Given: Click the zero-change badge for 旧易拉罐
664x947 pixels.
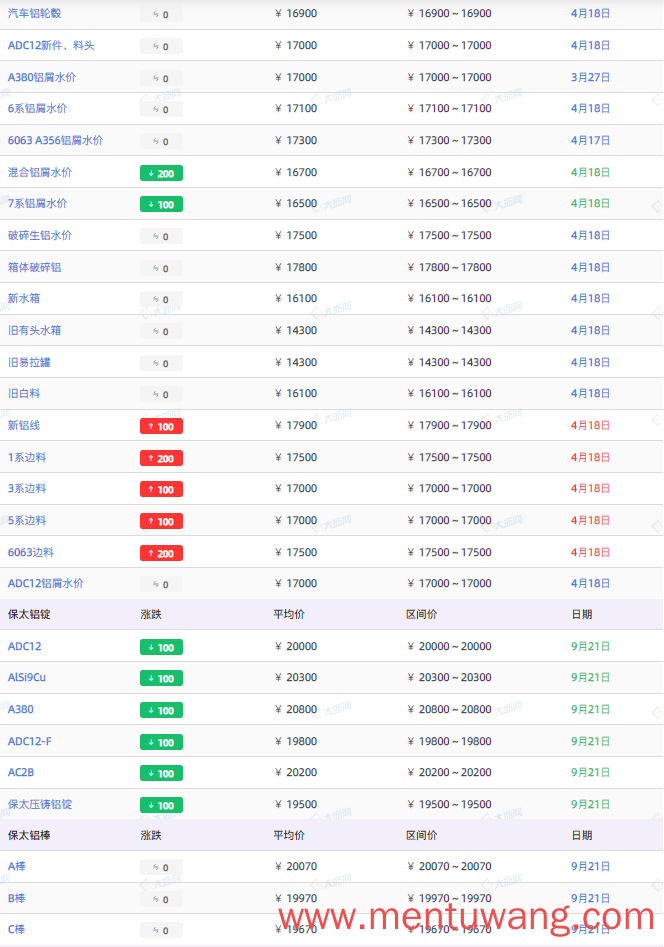Looking at the screenshot, I should click(x=161, y=364).
